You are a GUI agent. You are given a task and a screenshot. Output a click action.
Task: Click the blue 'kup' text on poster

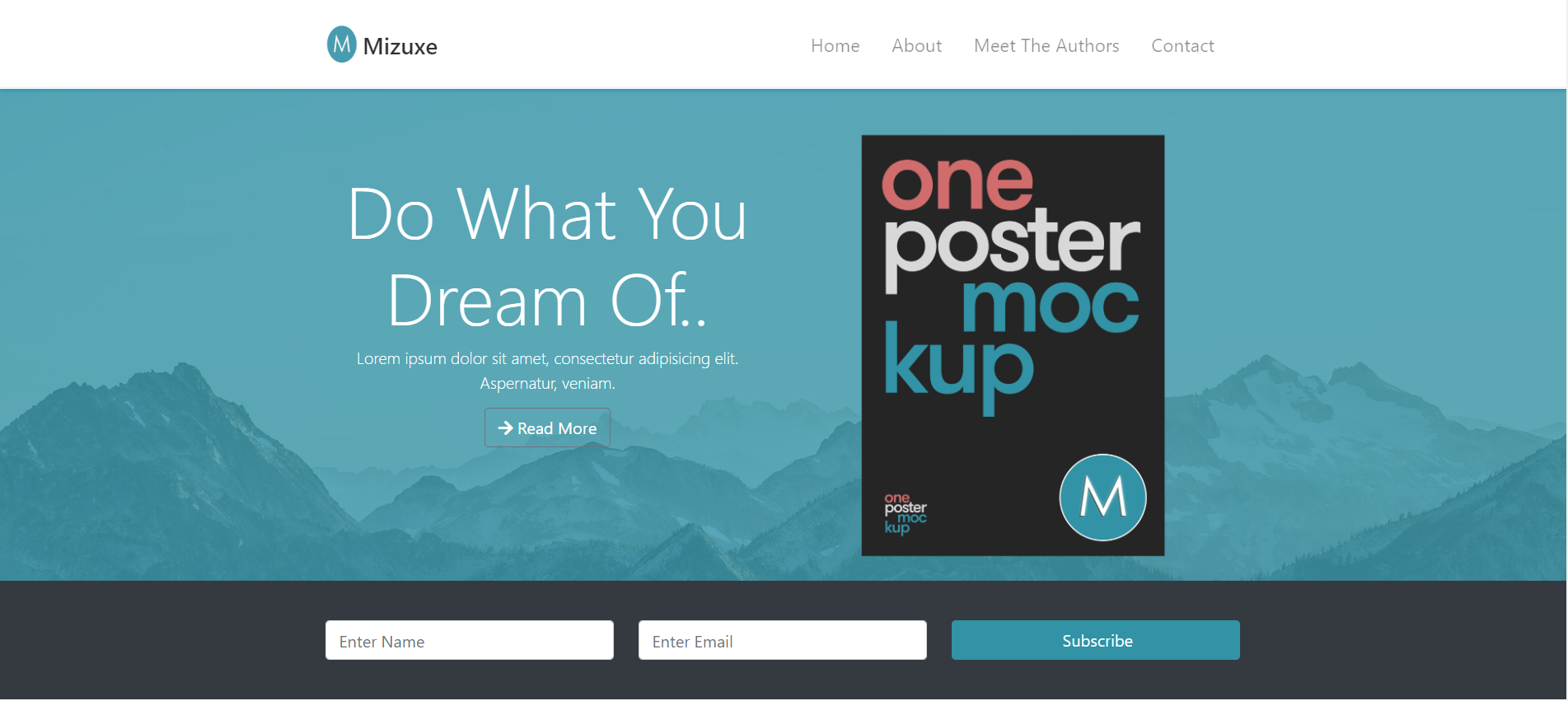[x=958, y=368]
